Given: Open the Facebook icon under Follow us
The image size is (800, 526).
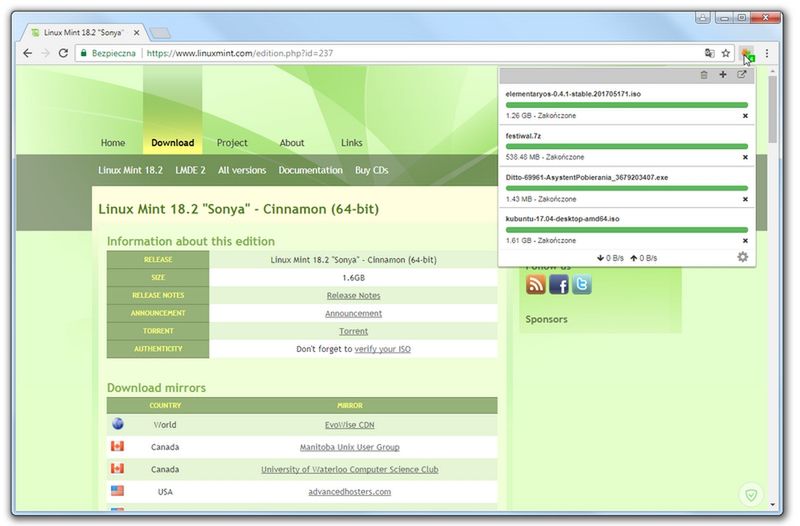Looking at the screenshot, I should [x=559, y=284].
